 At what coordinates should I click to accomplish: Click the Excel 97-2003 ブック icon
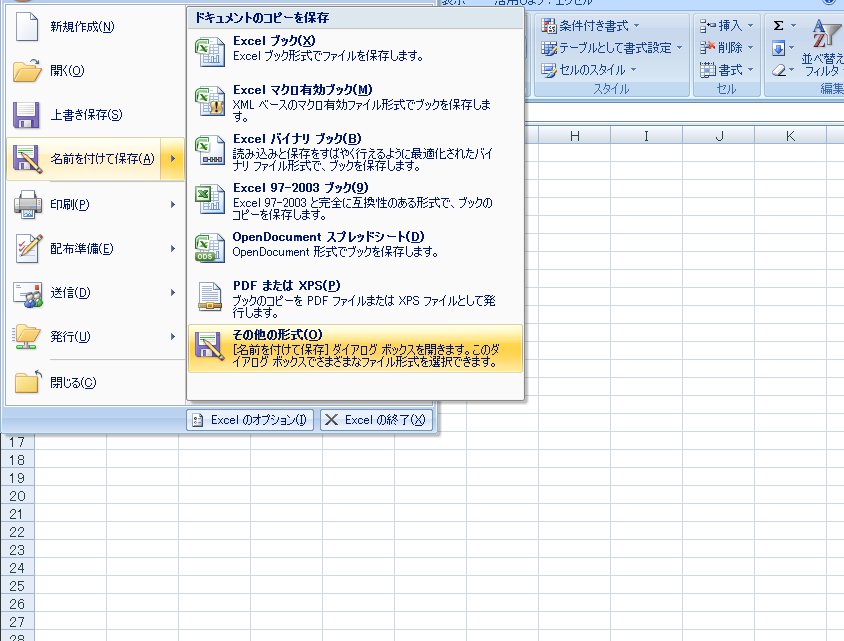210,199
